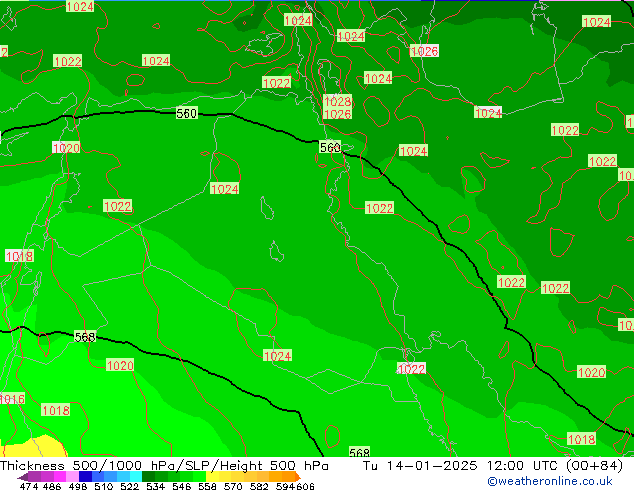Click the small island outline in the map center

(266, 208)
